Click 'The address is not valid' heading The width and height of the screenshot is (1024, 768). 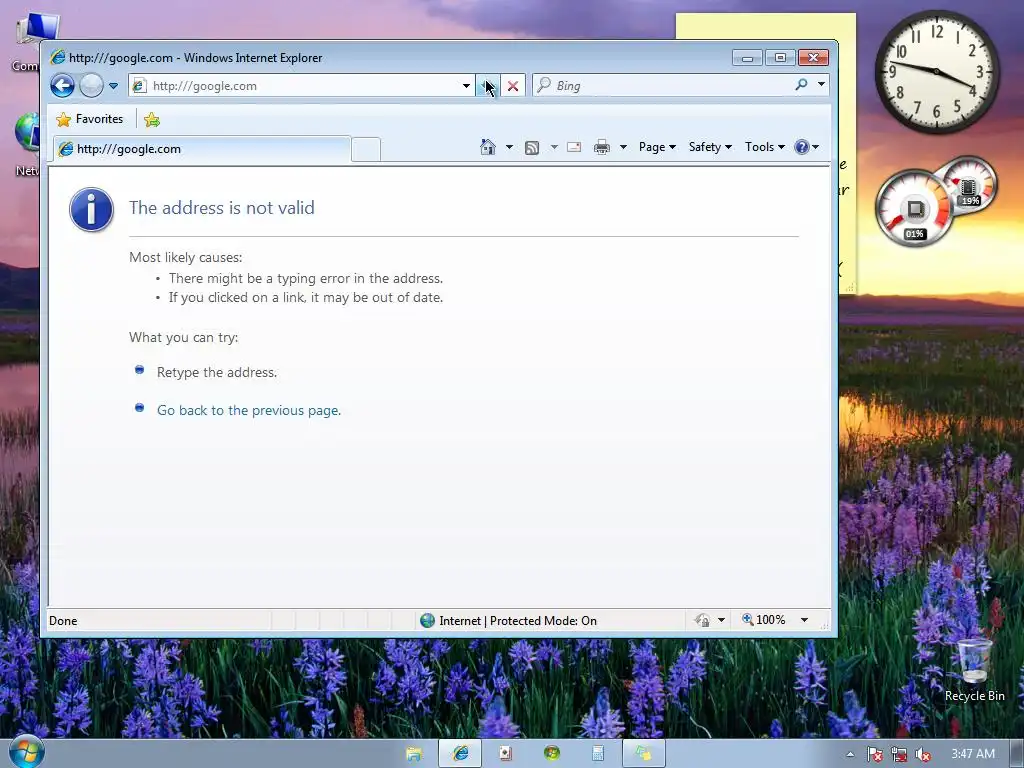[x=222, y=208]
